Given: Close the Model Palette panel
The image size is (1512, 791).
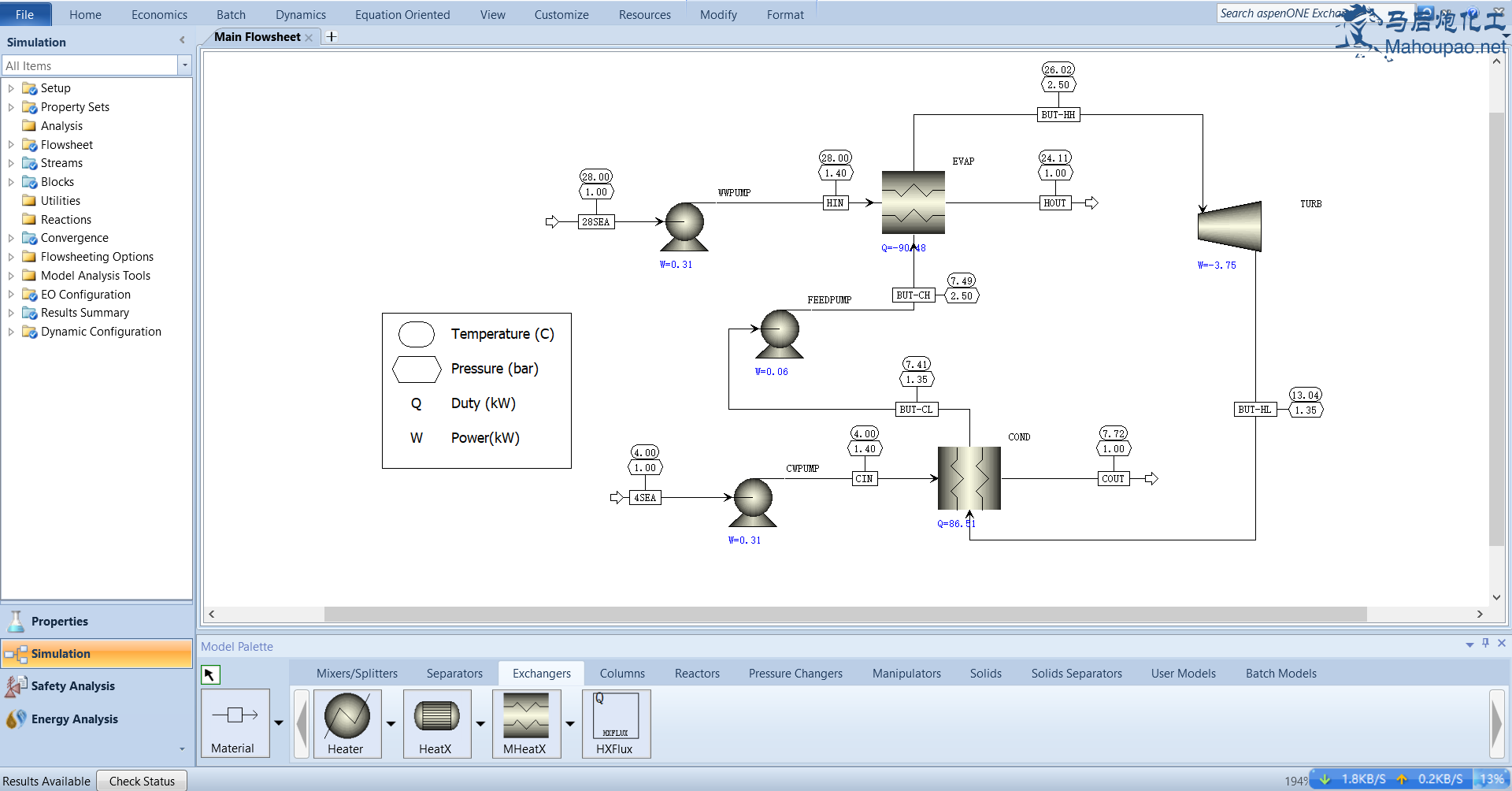Looking at the screenshot, I should [1502, 643].
